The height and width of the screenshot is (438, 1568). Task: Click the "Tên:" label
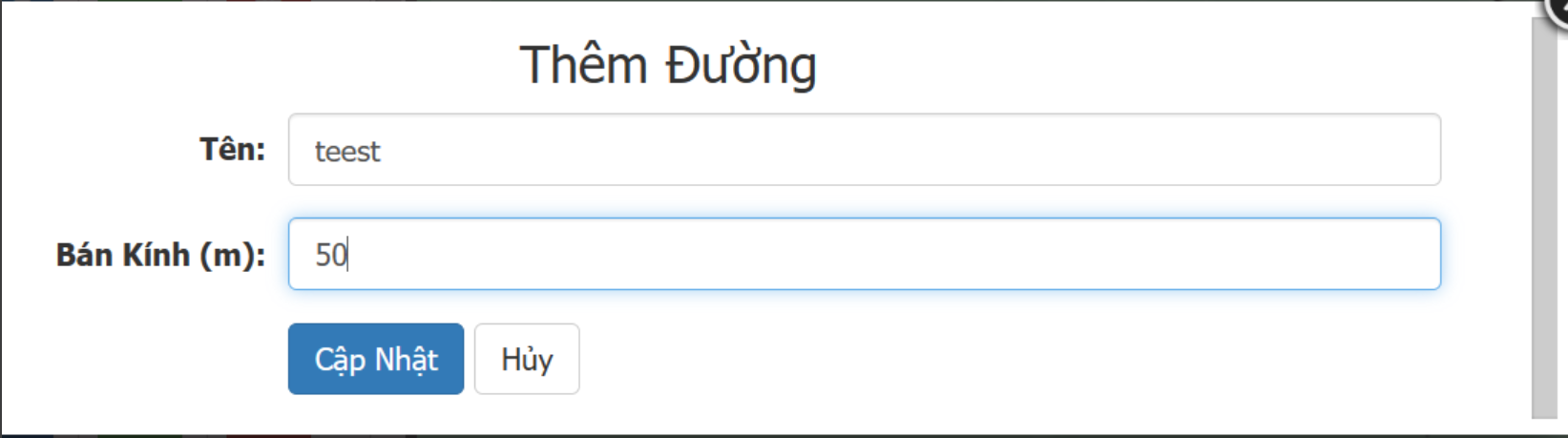[232, 150]
